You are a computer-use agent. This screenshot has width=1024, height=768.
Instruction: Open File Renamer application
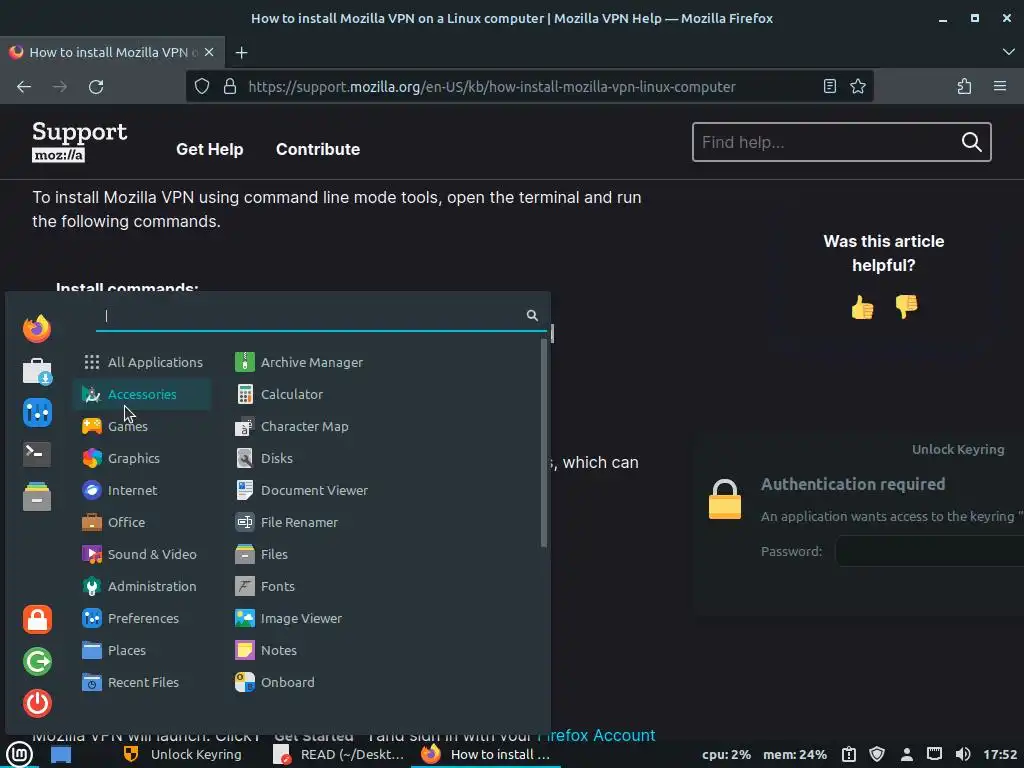point(287,522)
